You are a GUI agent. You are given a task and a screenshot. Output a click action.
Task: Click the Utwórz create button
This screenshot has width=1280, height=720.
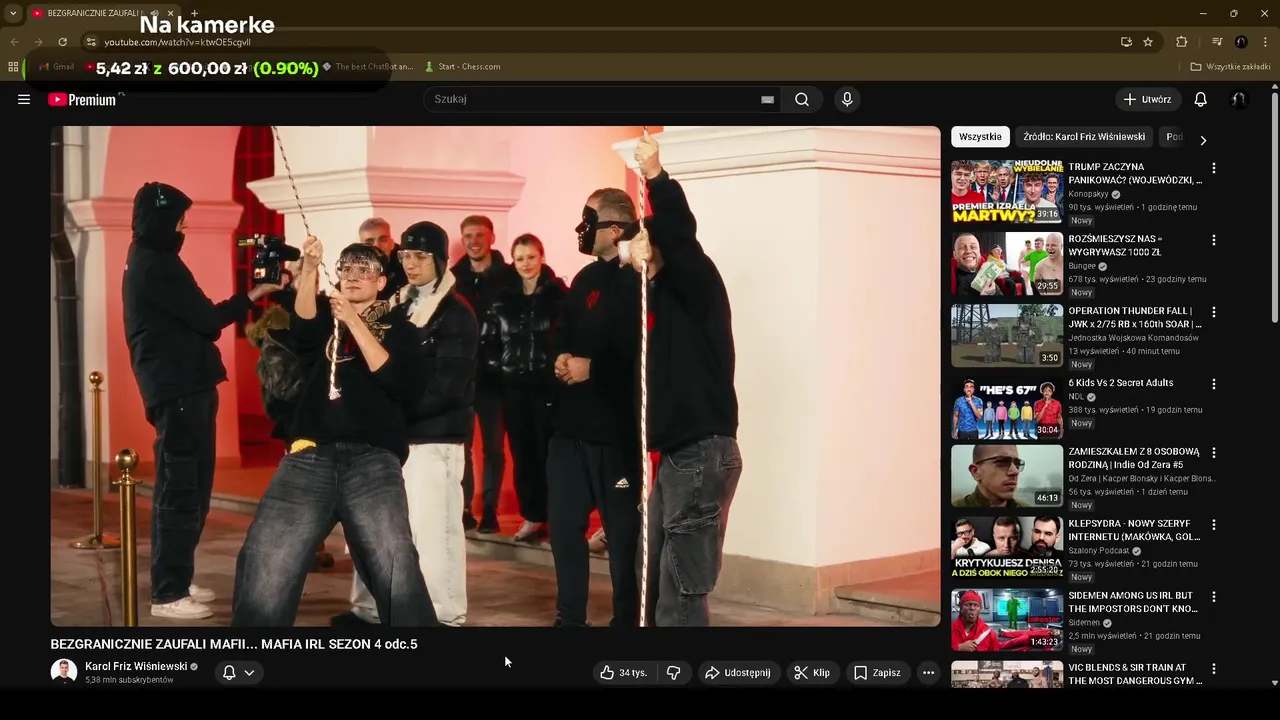tap(1148, 99)
